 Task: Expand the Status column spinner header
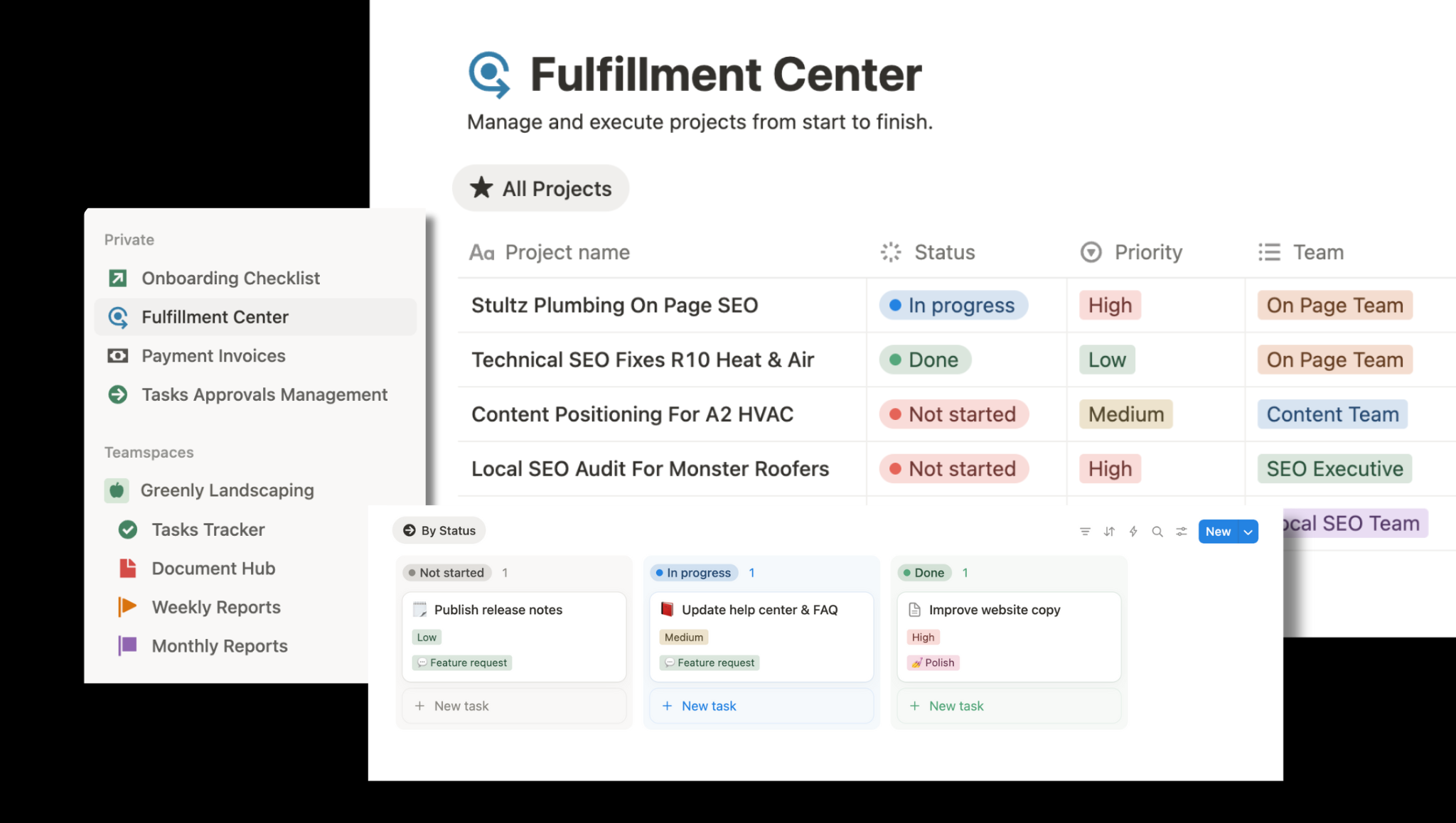pos(889,252)
